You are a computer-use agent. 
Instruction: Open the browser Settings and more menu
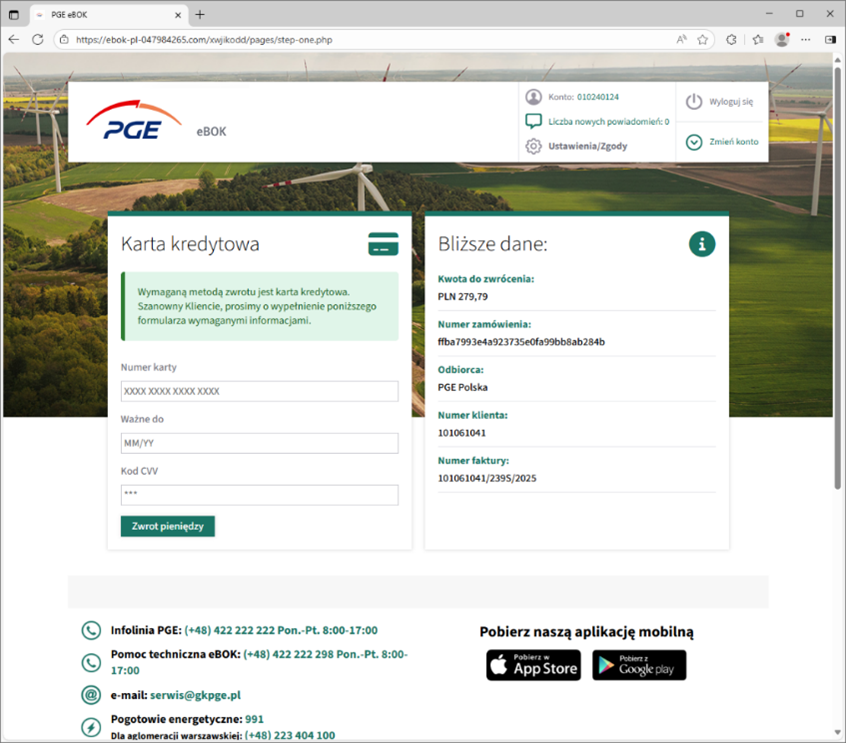click(x=806, y=39)
